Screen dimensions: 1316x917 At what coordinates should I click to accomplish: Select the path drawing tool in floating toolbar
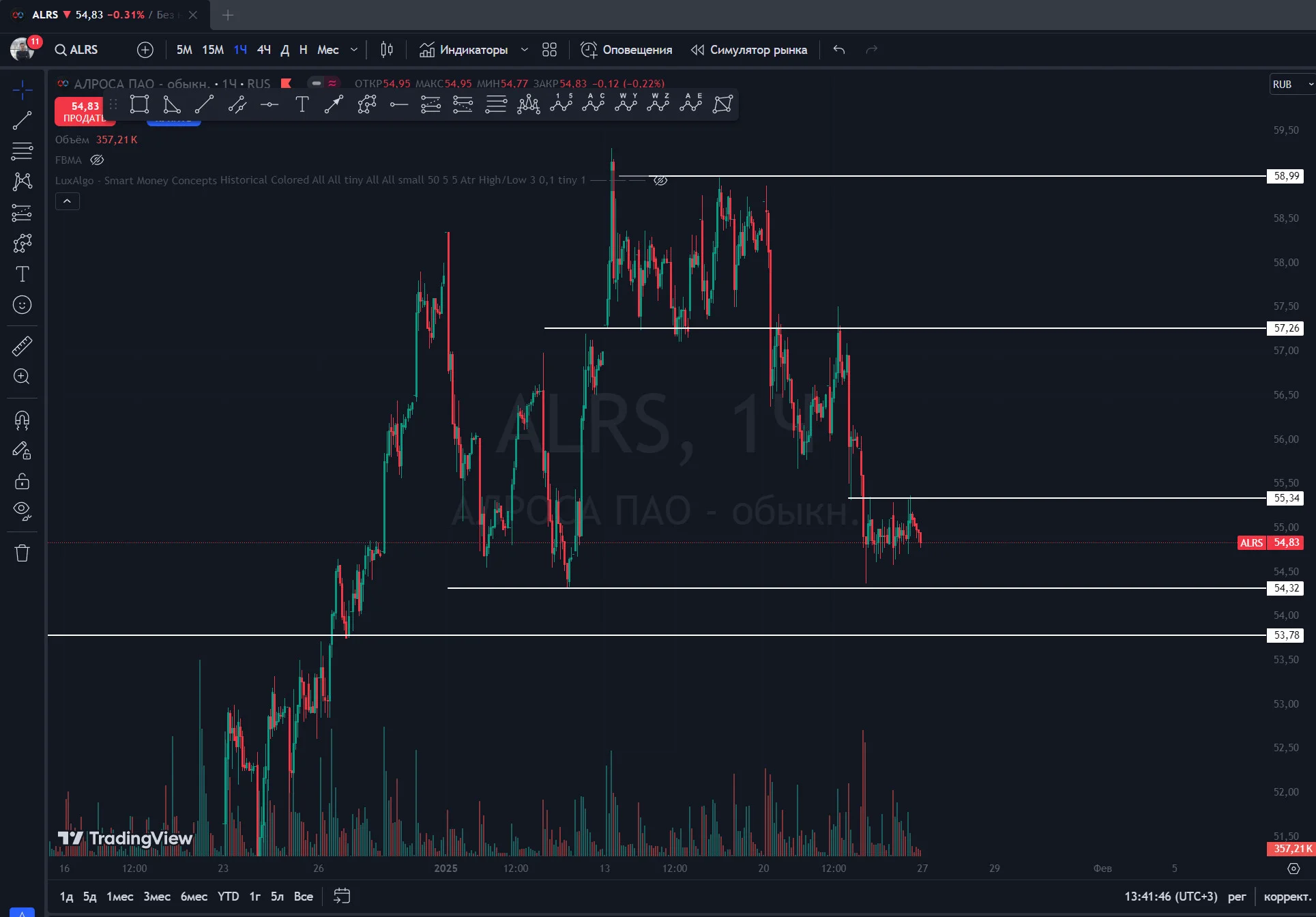pos(366,104)
